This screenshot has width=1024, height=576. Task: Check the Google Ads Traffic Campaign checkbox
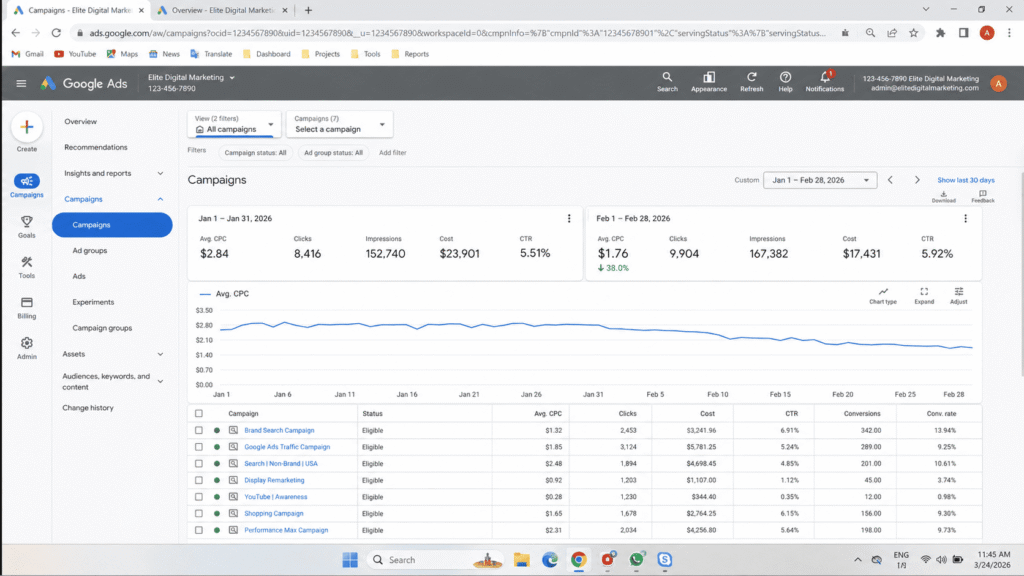pos(199,447)
